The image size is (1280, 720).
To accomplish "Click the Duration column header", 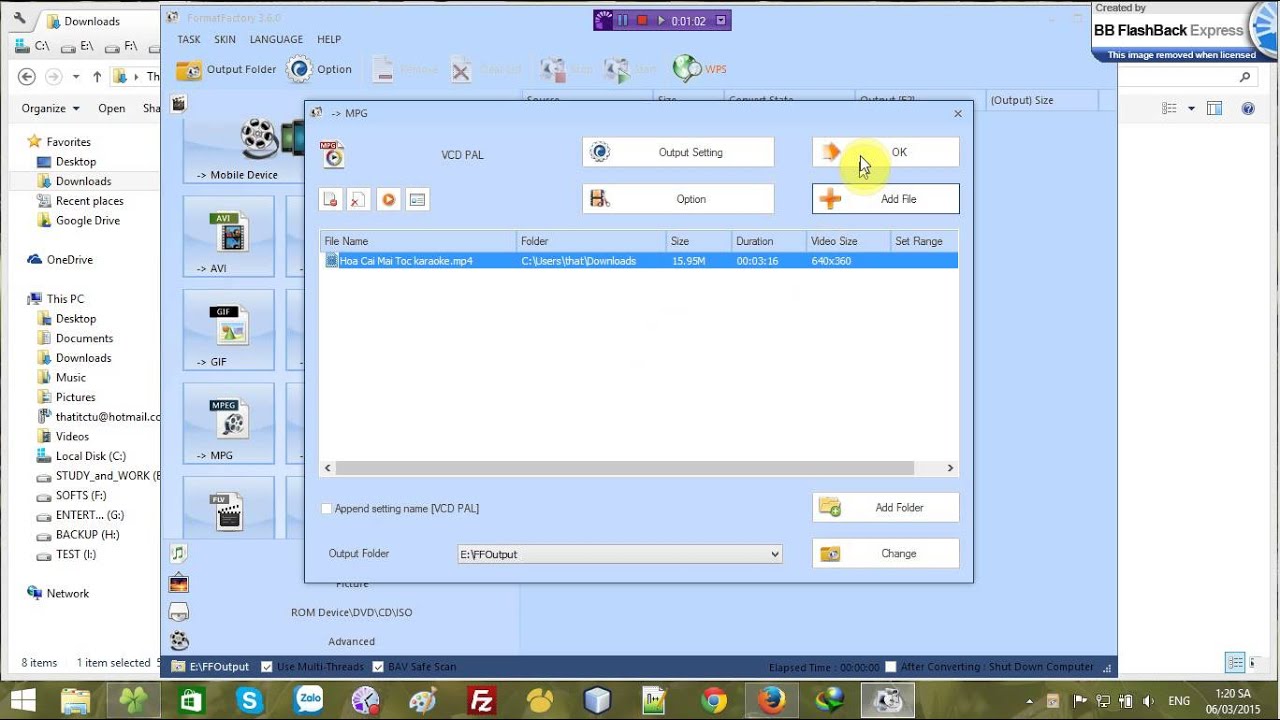I will coord(768,241).
